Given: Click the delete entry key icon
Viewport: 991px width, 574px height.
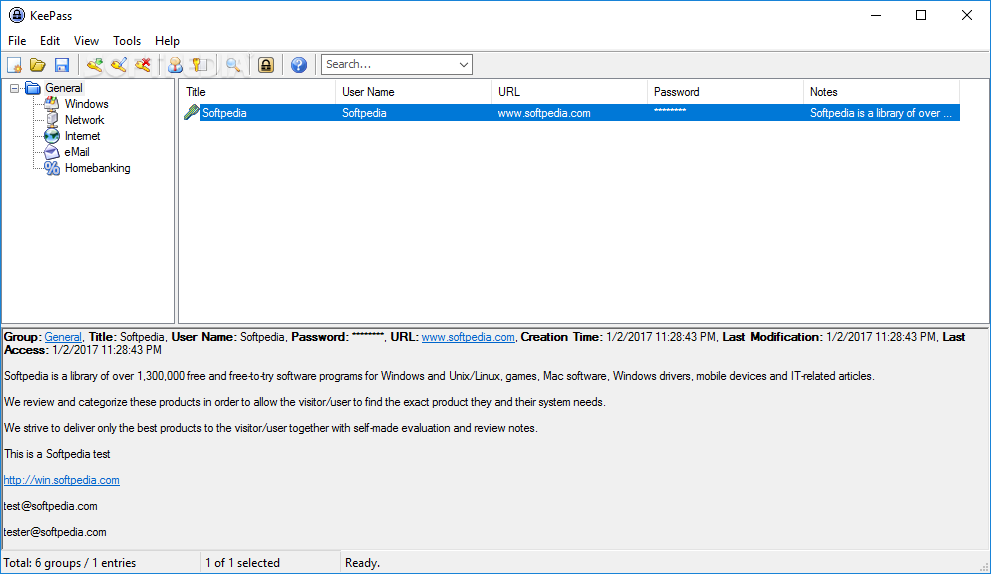Looking at the screenshot, I should (x=143, y=64).
